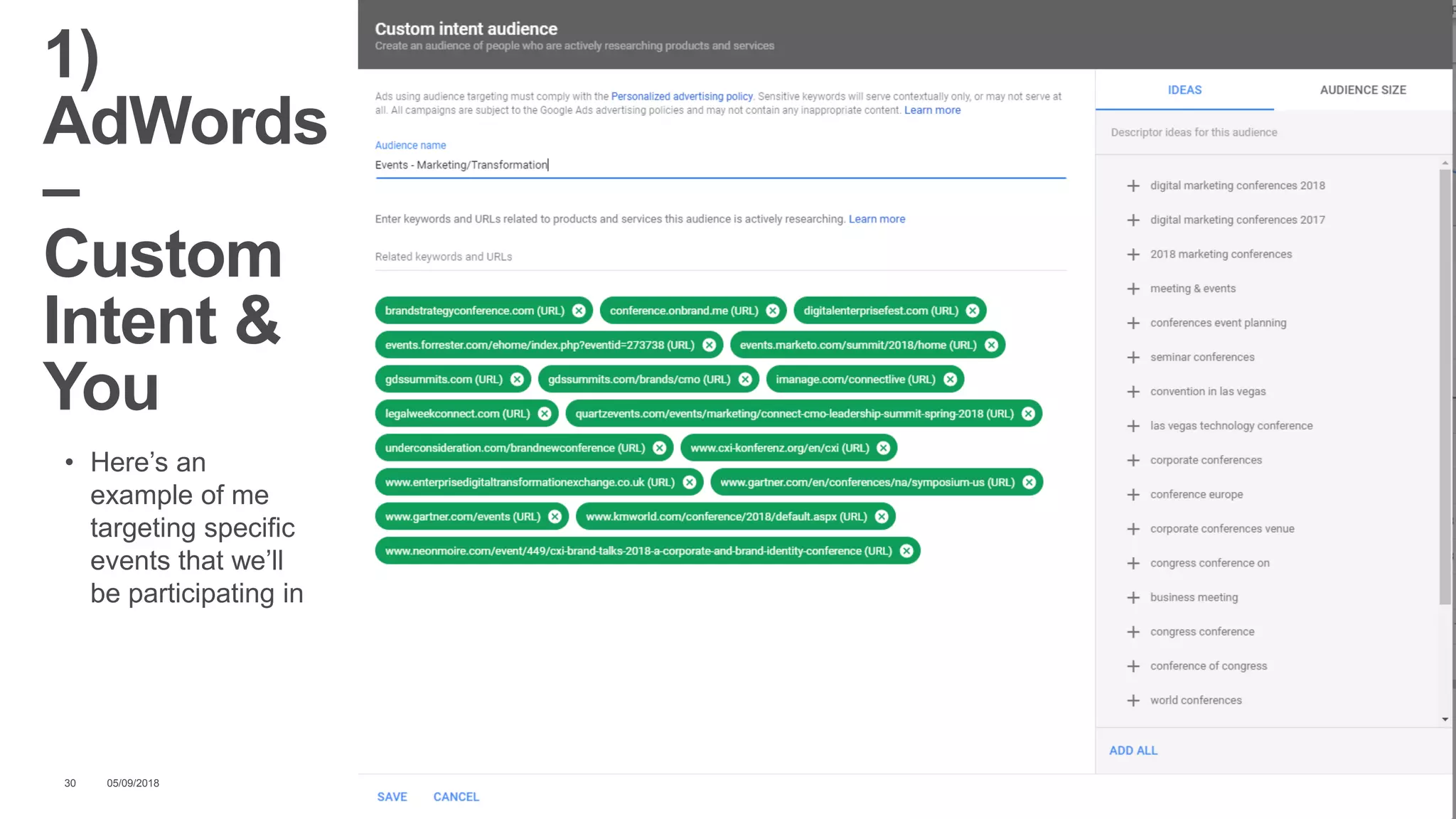Click ADD ALL ideas button

coord(1133,751)
